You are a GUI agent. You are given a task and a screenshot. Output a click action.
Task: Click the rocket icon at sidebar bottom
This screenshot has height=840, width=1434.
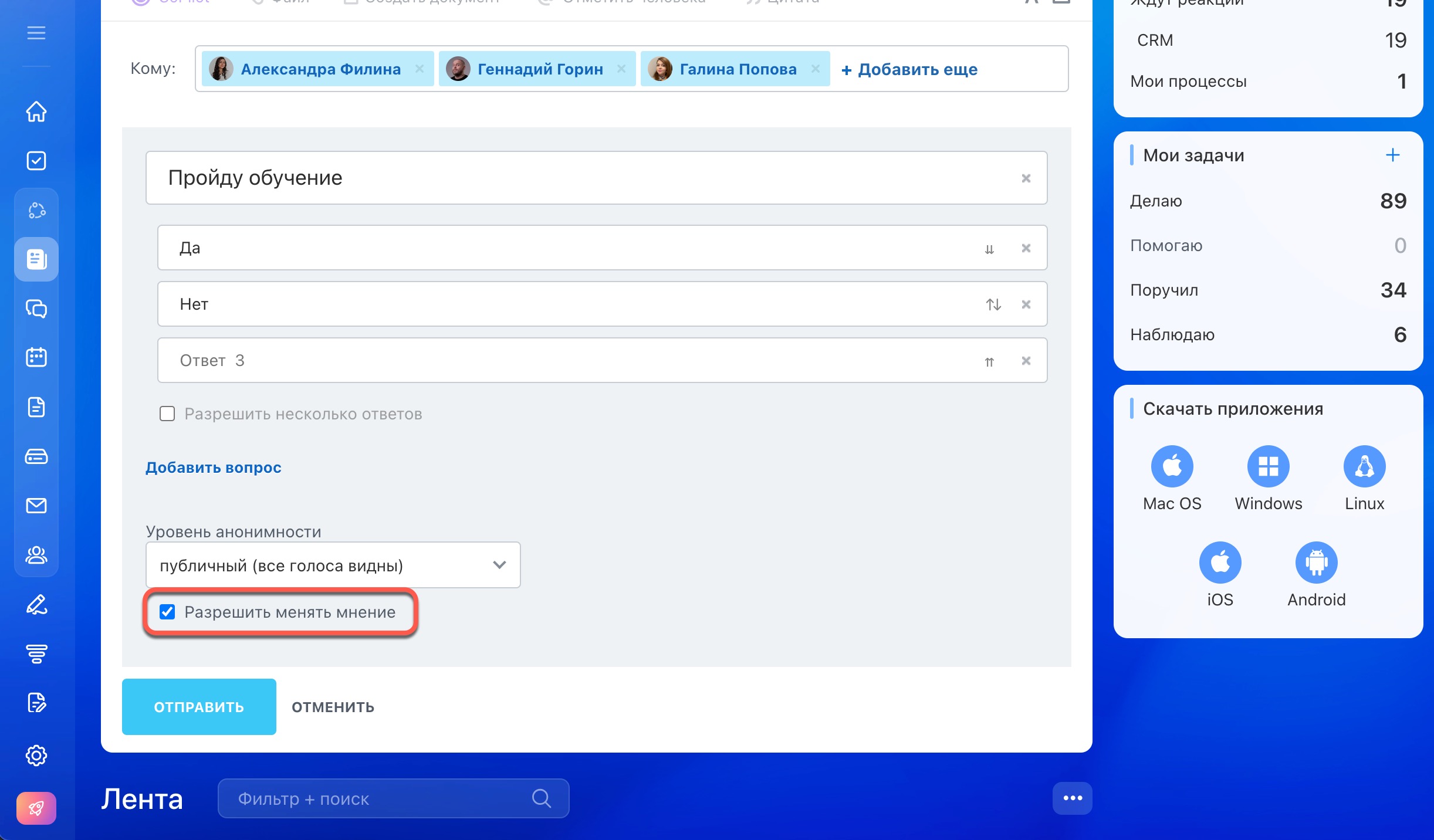coord(36,808)
